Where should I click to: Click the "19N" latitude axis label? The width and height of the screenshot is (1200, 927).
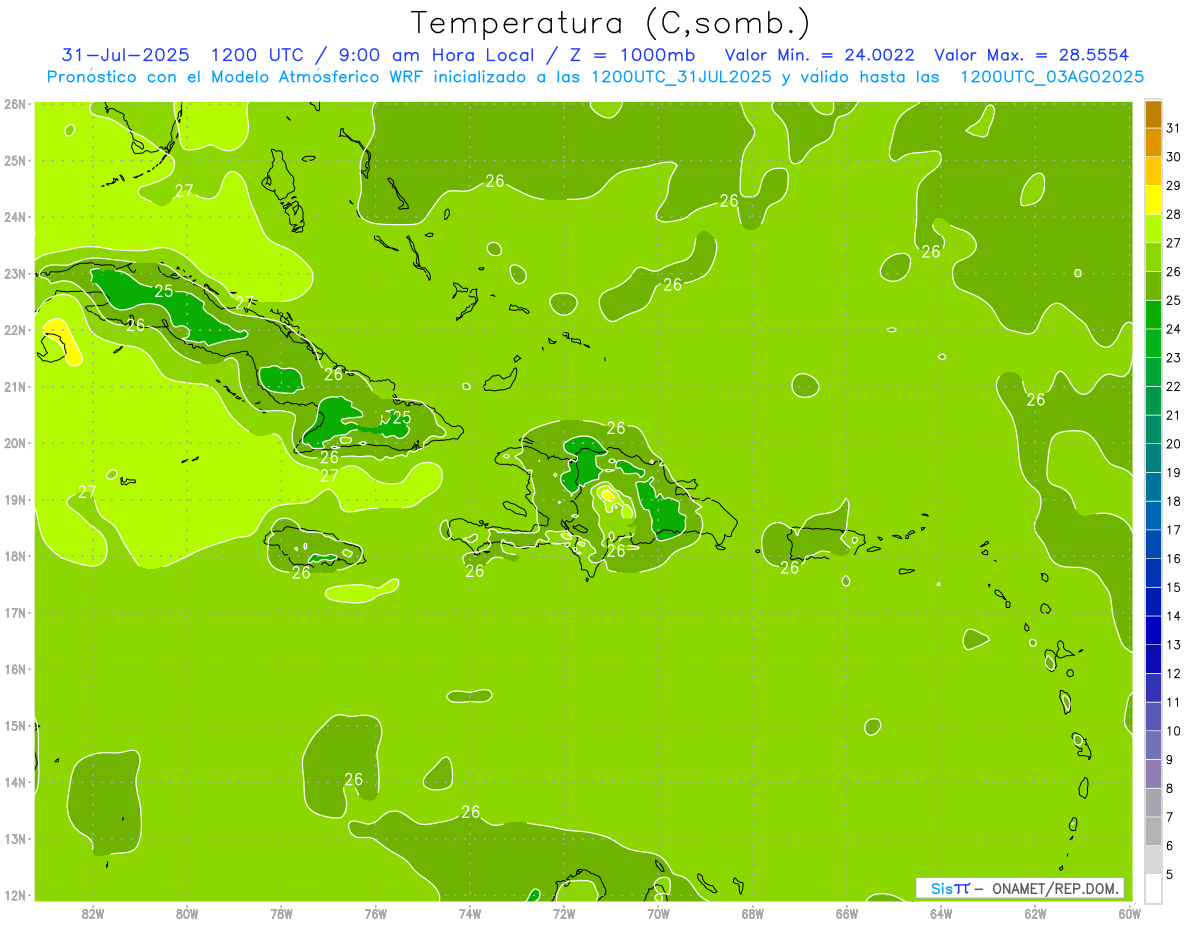(14, 500)
